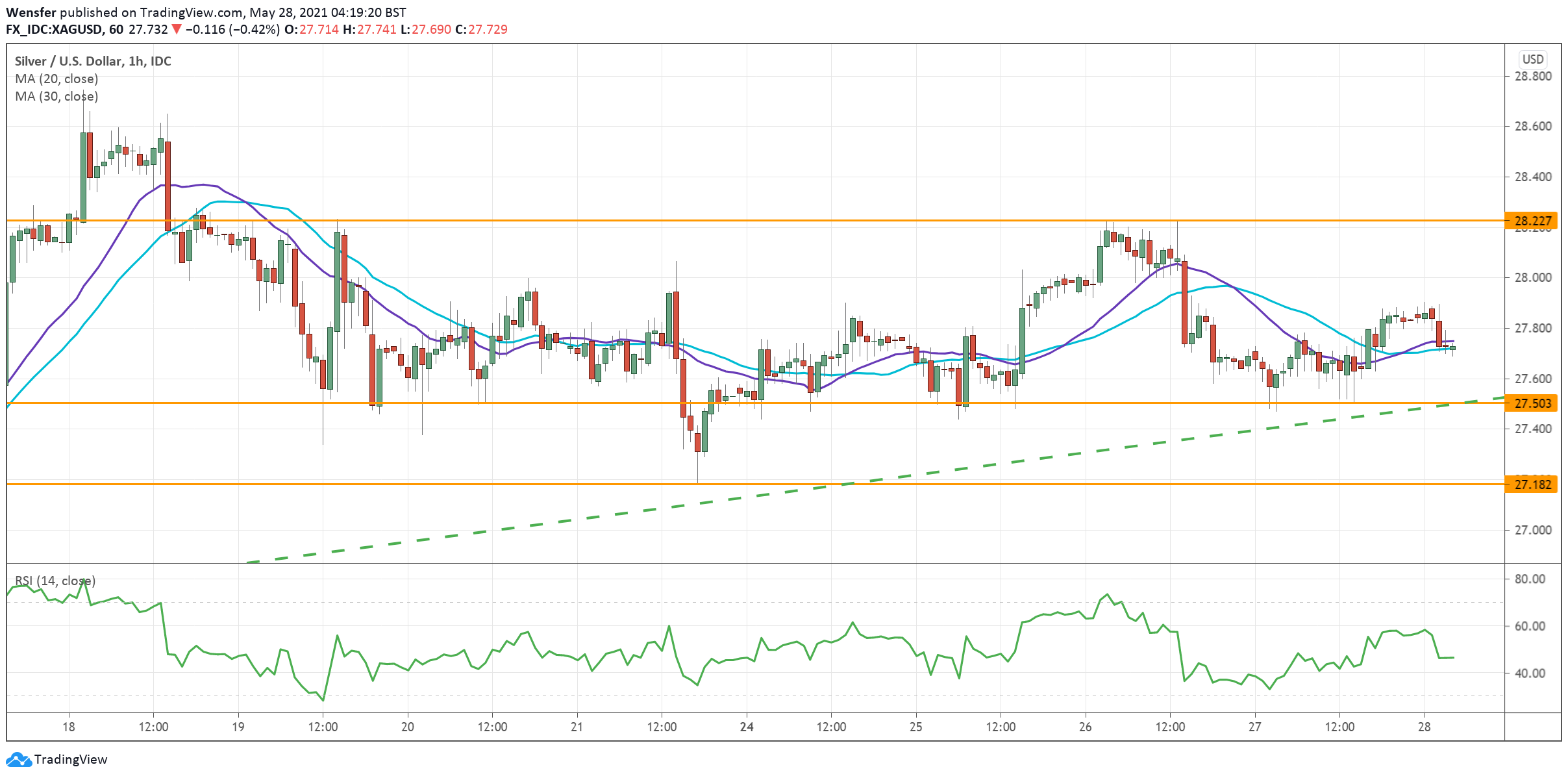Click the red down-arrow price change indicator

[x=177, y=29]
